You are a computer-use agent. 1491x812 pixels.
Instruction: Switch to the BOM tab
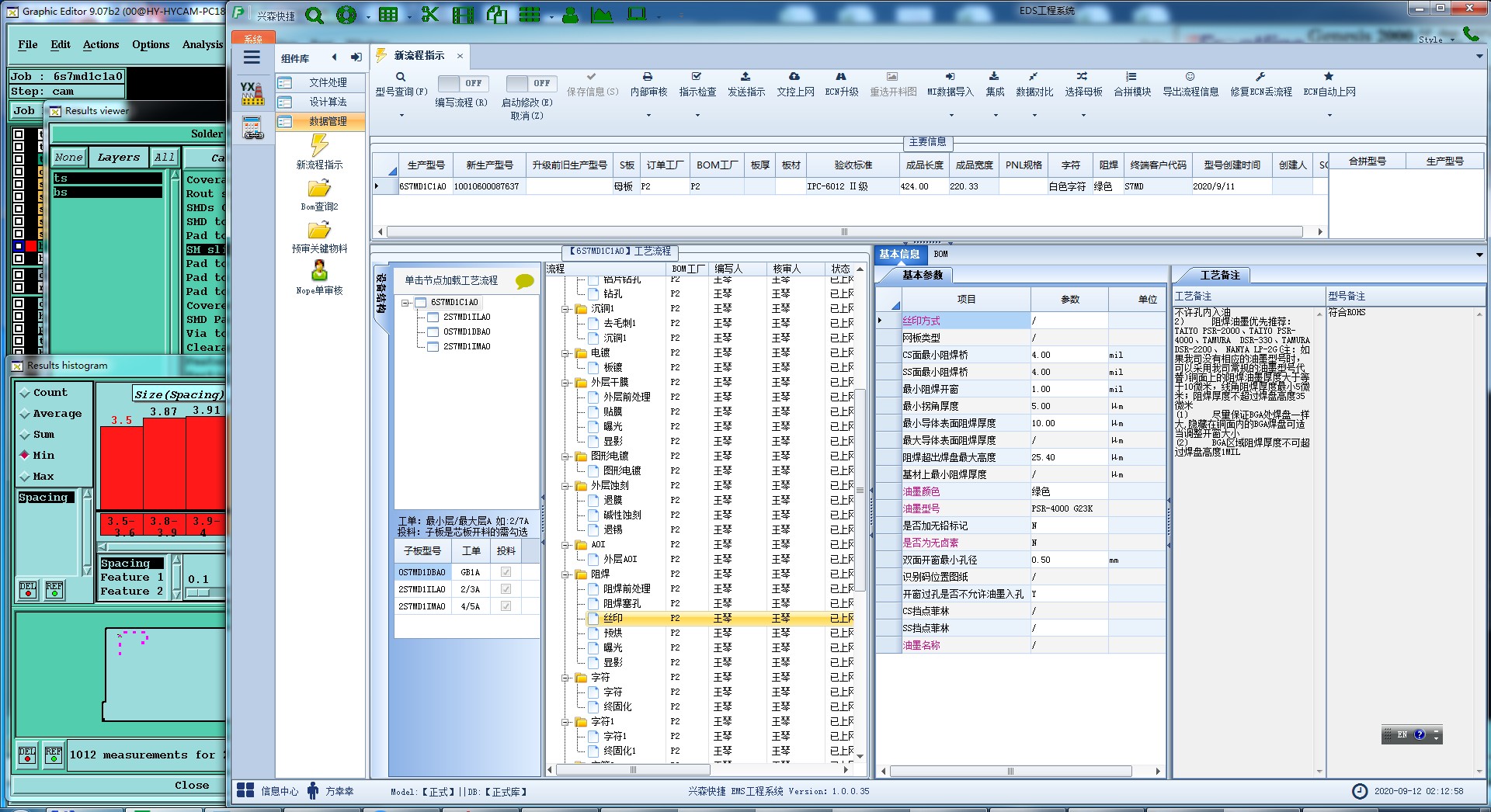pos(940,254)
